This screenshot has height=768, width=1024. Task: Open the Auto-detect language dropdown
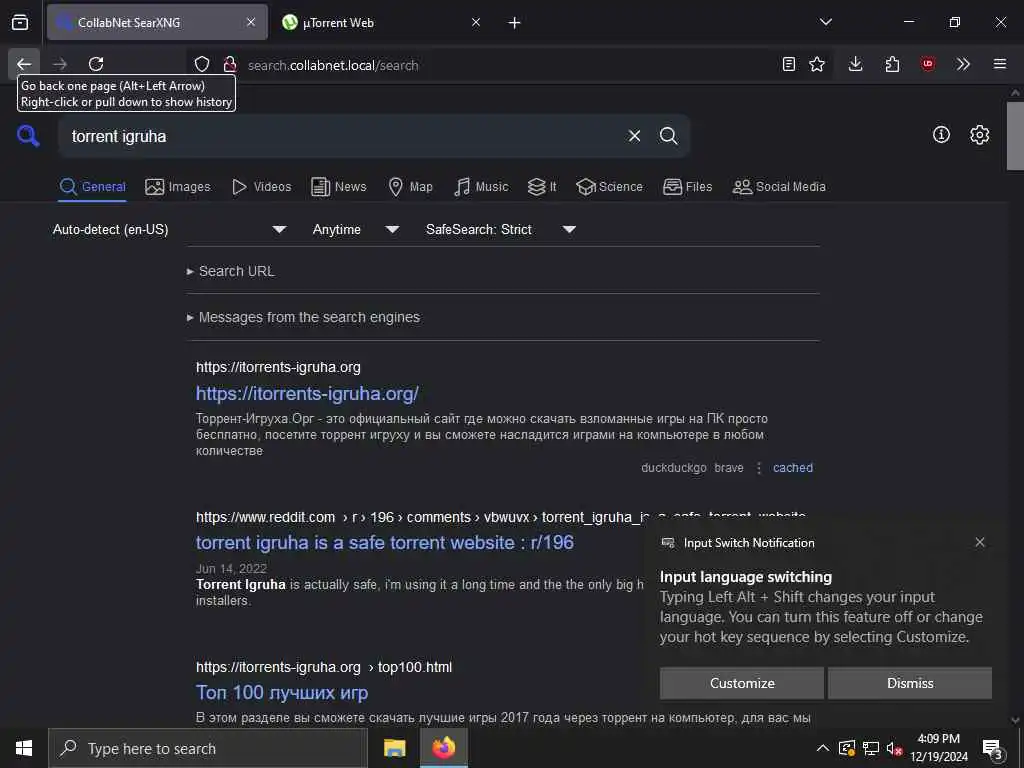(170, 229)
